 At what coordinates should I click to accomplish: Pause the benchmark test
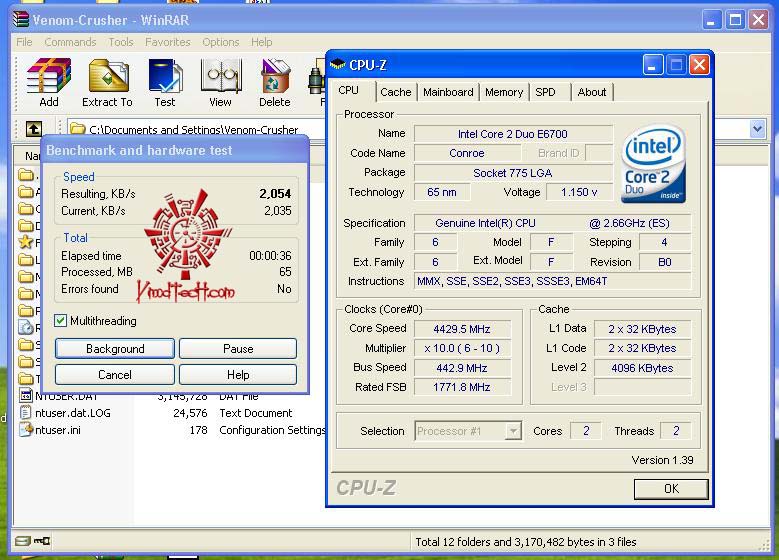[238, 348]
